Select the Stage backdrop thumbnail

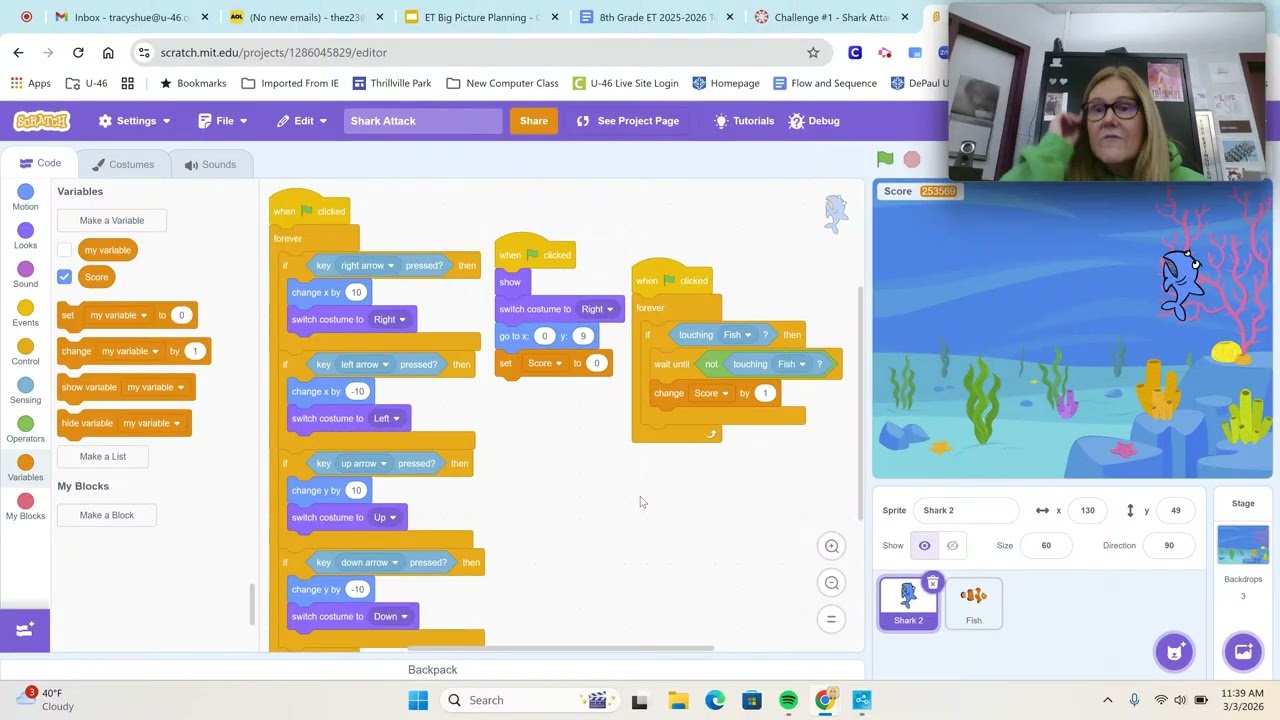click(x=1243, y=545)
